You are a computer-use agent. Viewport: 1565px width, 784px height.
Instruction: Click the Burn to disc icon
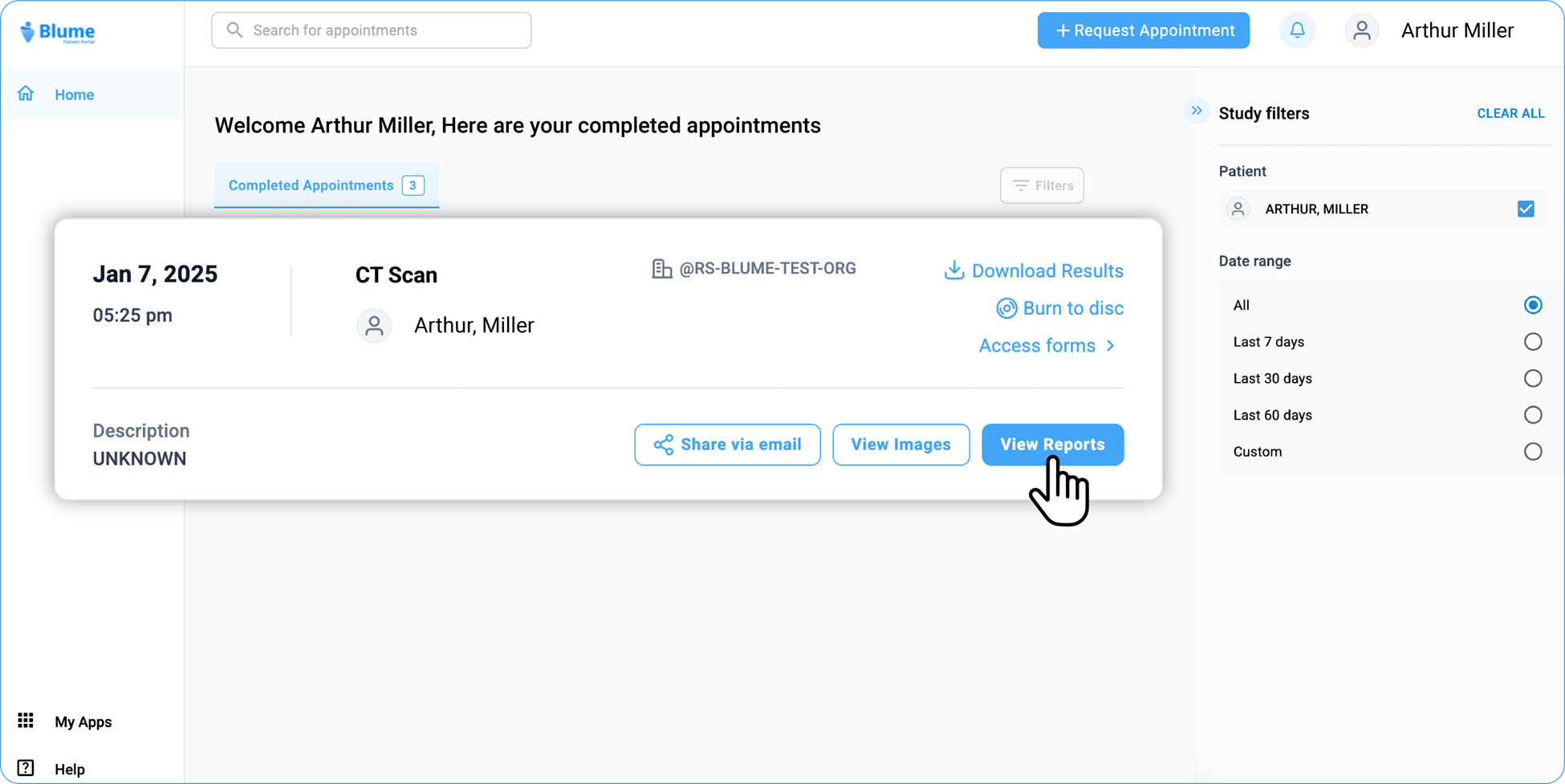[1006, 308]
